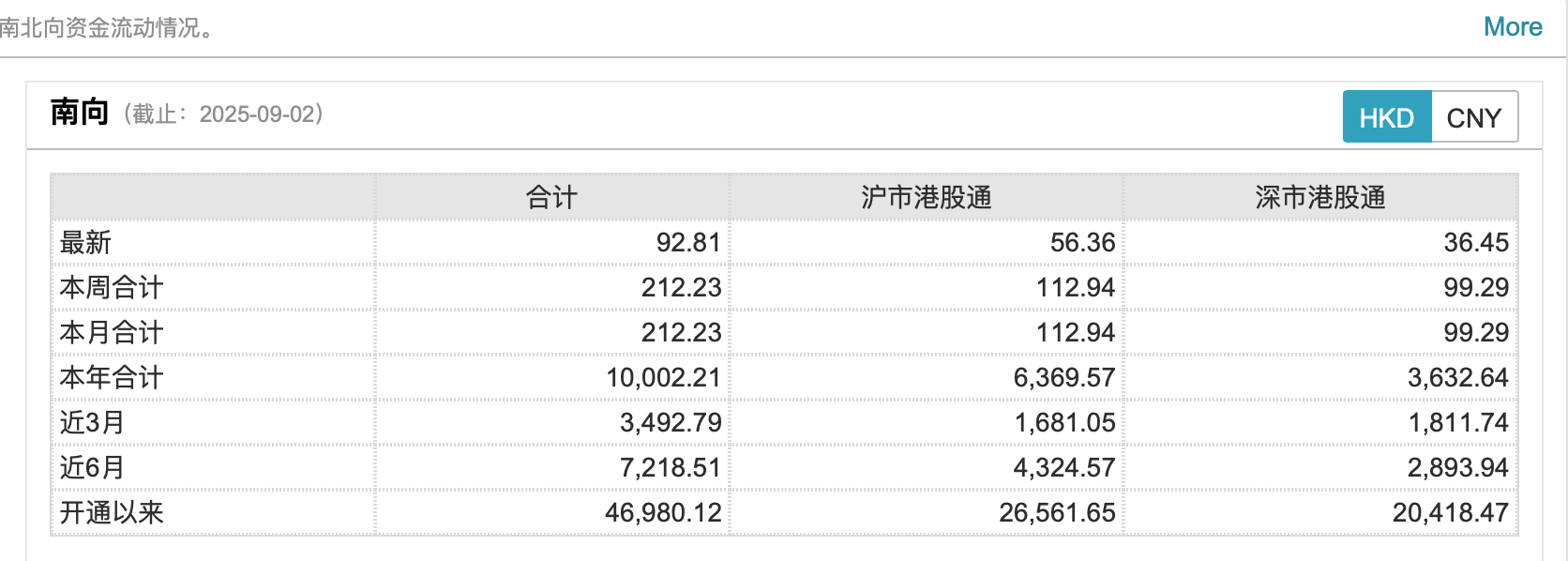The image size is (1568, 561).
Task: Click the 南向 section heading
Action: coord(80,113)
